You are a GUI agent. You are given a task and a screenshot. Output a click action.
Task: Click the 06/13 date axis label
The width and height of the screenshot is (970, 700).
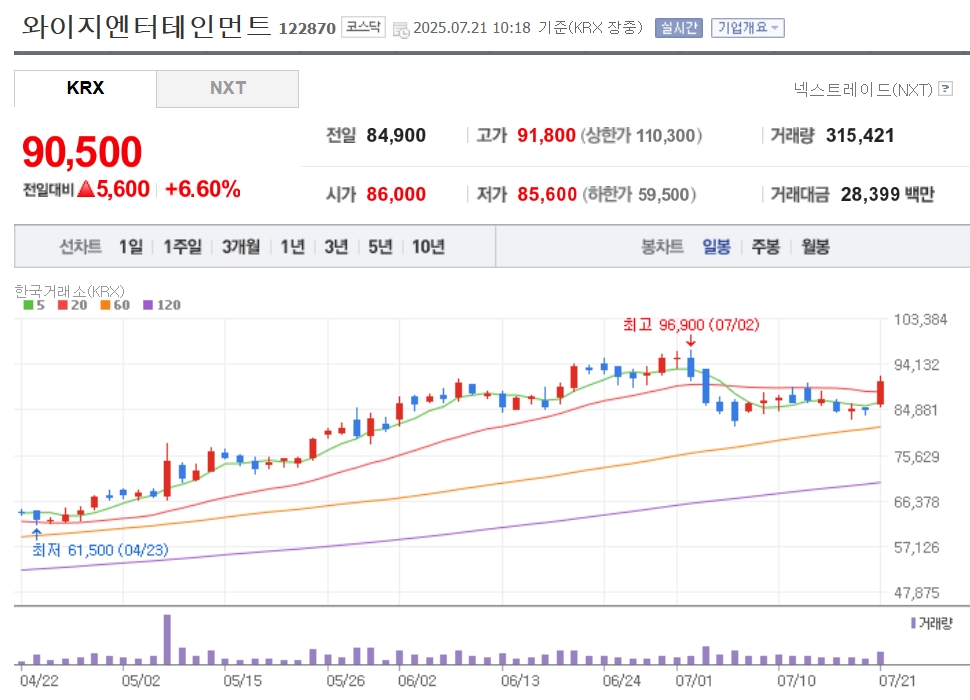pos(520,681)
